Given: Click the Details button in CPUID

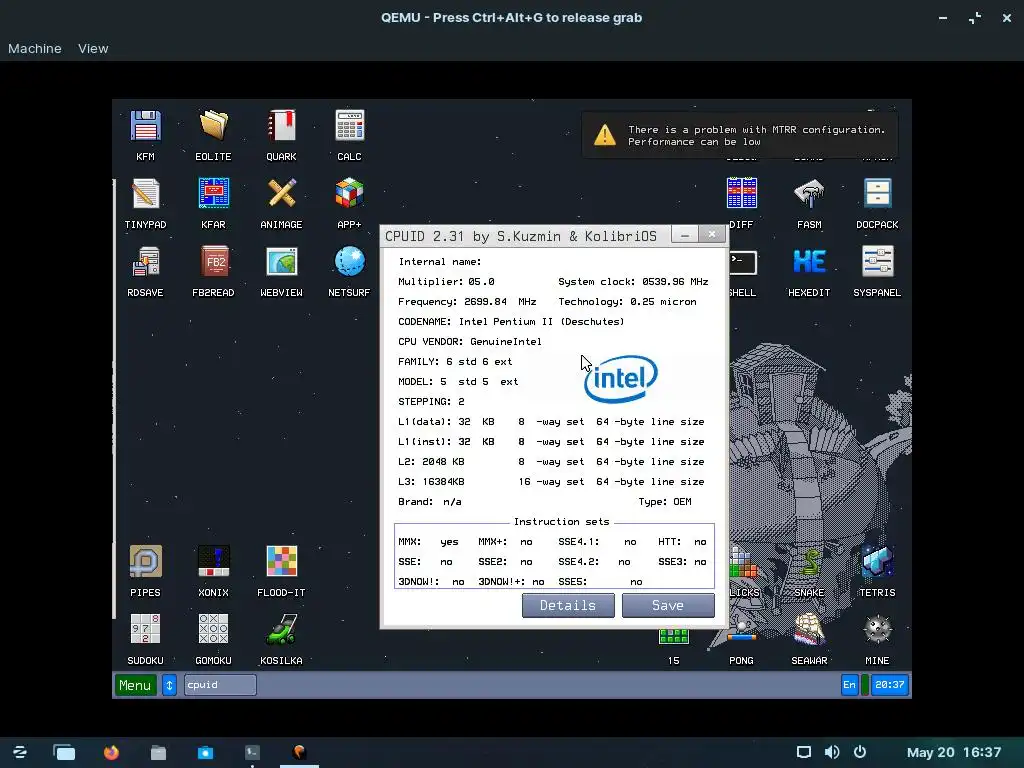Looking at the screenshot, I should tap(568, 605).
